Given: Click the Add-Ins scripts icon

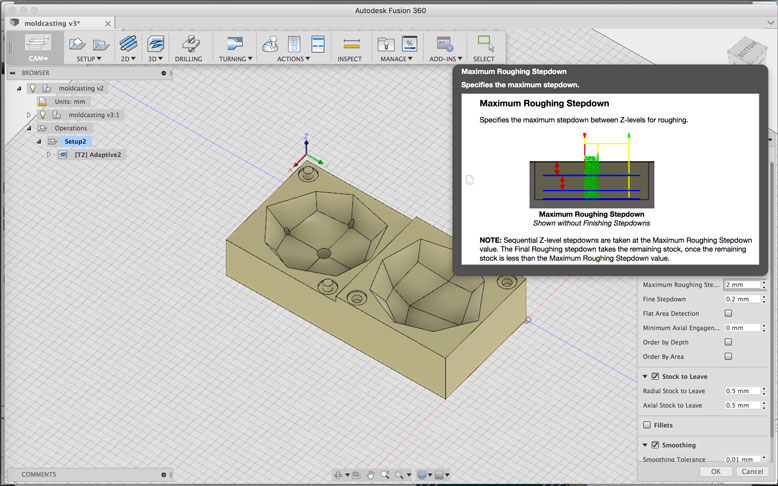Looking at the screenshot, I should click(445, 44).
